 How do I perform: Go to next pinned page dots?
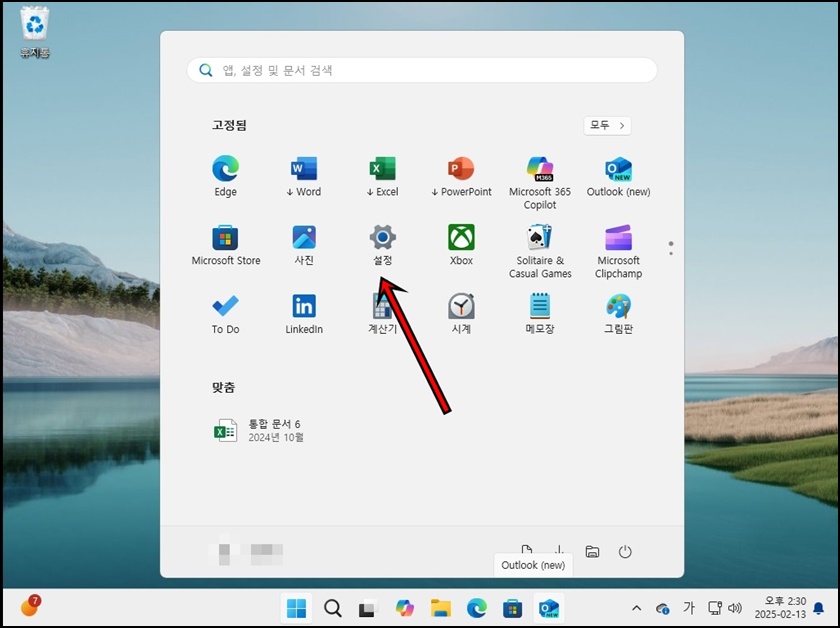pos(671,248)
